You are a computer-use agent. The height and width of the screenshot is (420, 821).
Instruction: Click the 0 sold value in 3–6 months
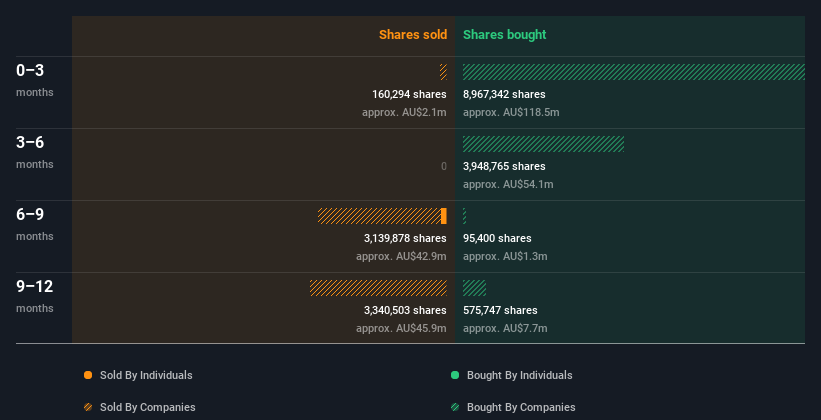click(444, 167)
